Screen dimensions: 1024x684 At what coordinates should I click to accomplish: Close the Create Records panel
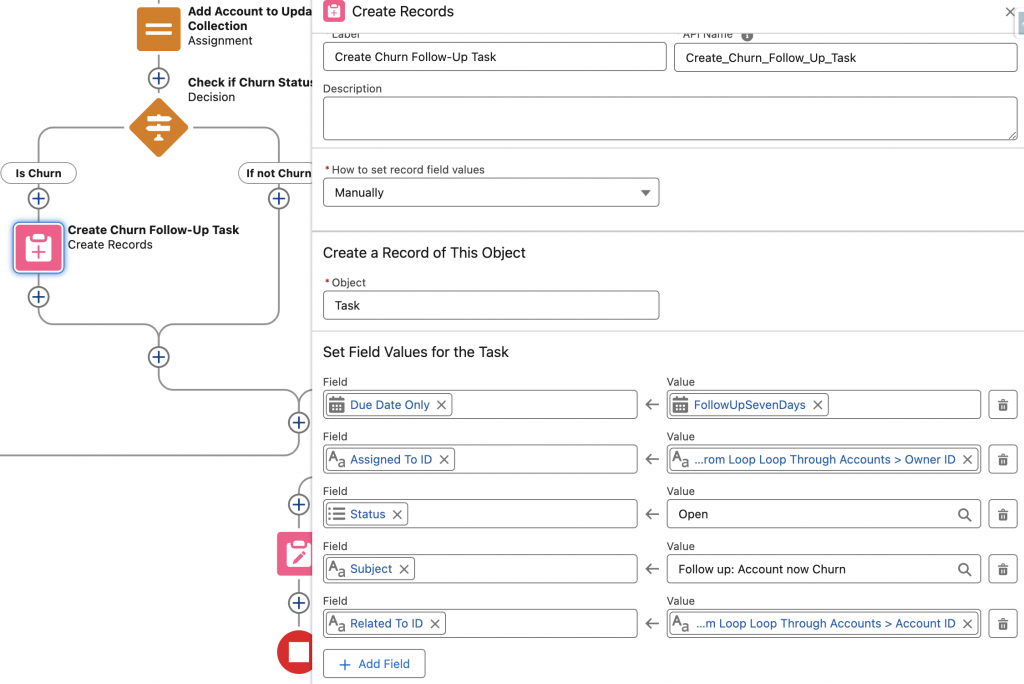coord(1009,12)
